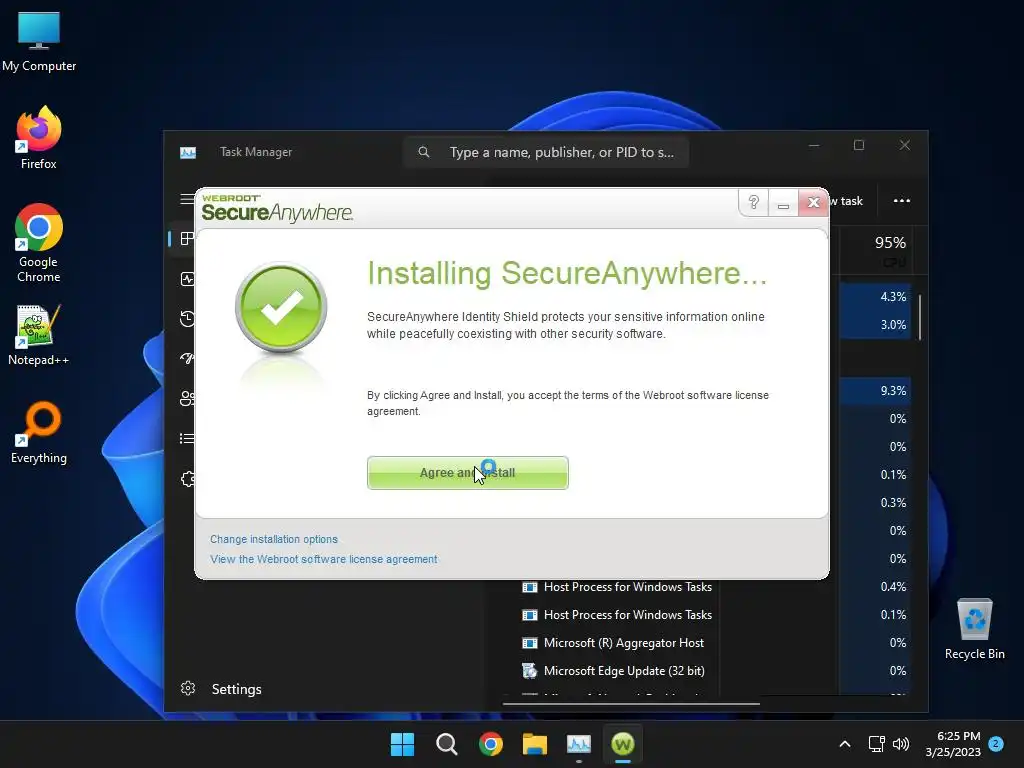1024x768 pixels.
Task: View the Webroot software license agreement
Action: pyautogui.click(x=323, y=560)
